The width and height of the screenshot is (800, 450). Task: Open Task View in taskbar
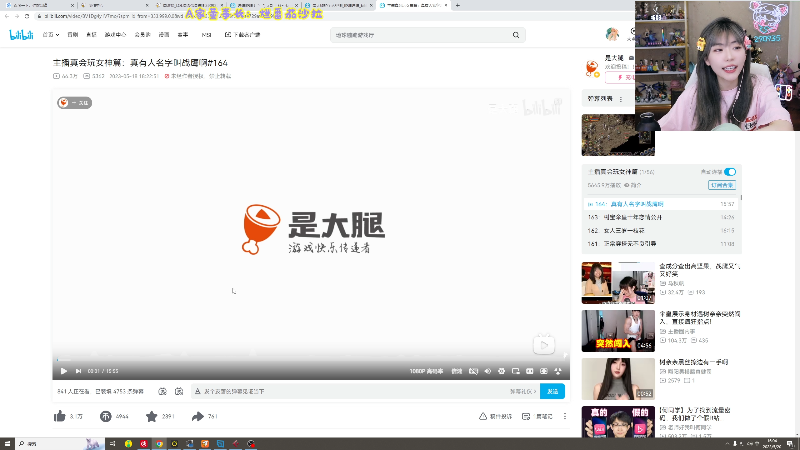pos(113,444)
